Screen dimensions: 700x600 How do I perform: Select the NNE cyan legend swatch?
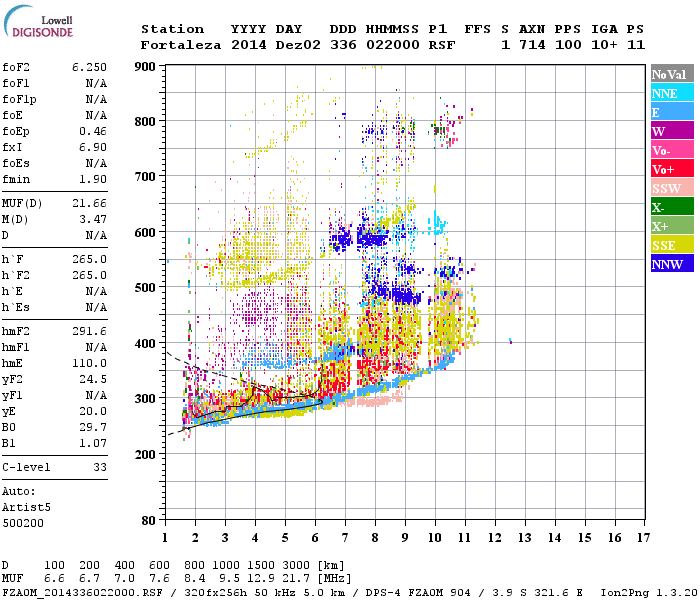[x=672, y=93]
